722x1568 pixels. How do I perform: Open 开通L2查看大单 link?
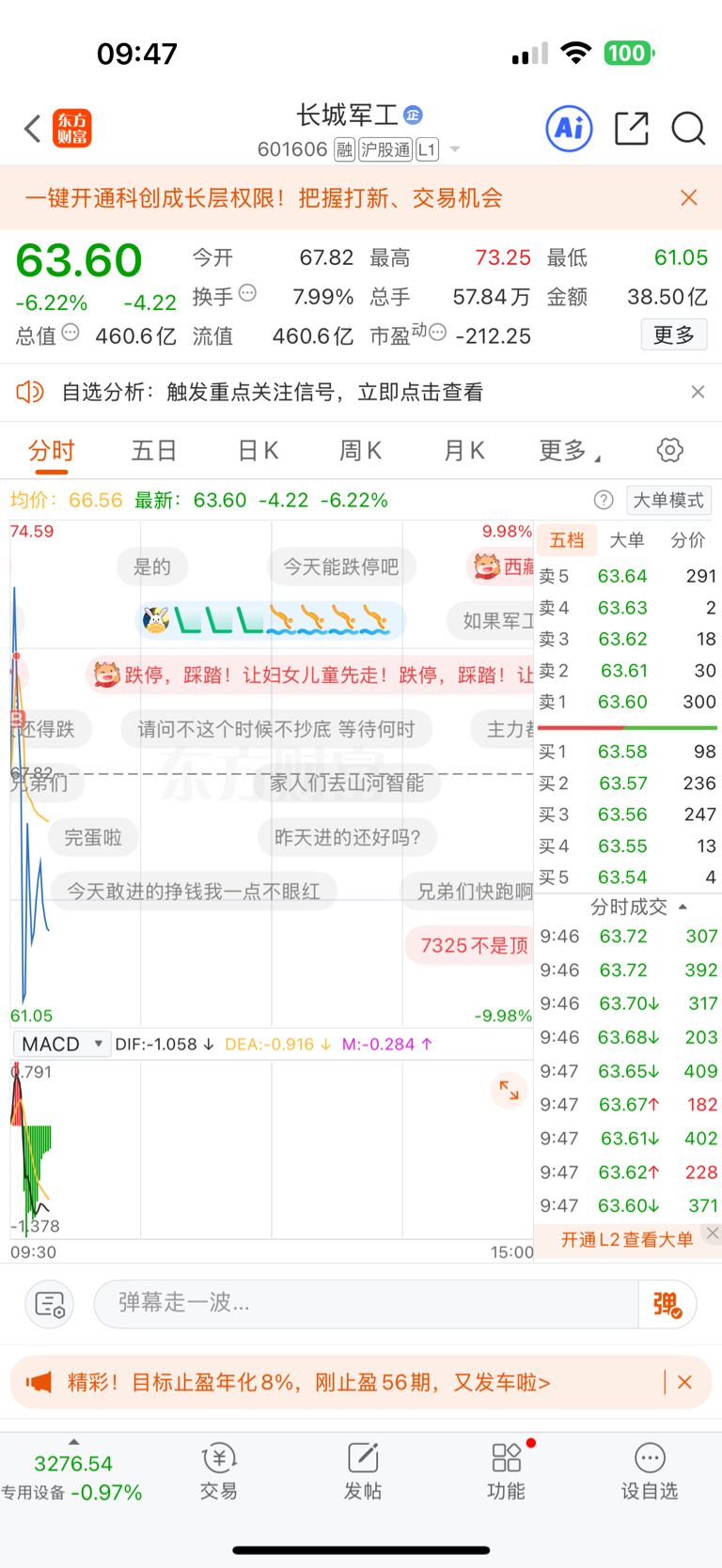click(627, 1240)
